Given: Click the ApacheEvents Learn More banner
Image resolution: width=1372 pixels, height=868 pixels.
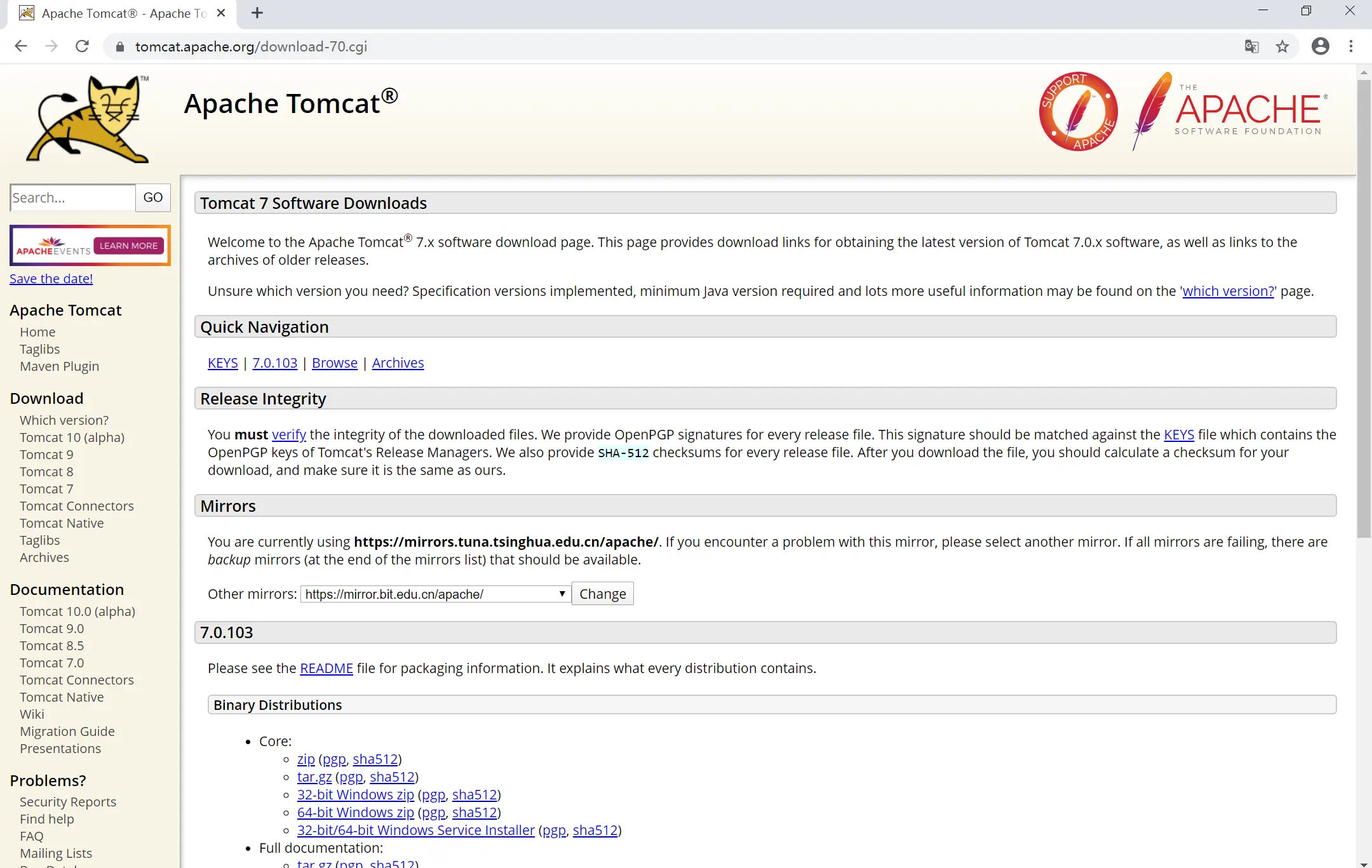Looking at the screenshot, I should click(x=90, y=246).
